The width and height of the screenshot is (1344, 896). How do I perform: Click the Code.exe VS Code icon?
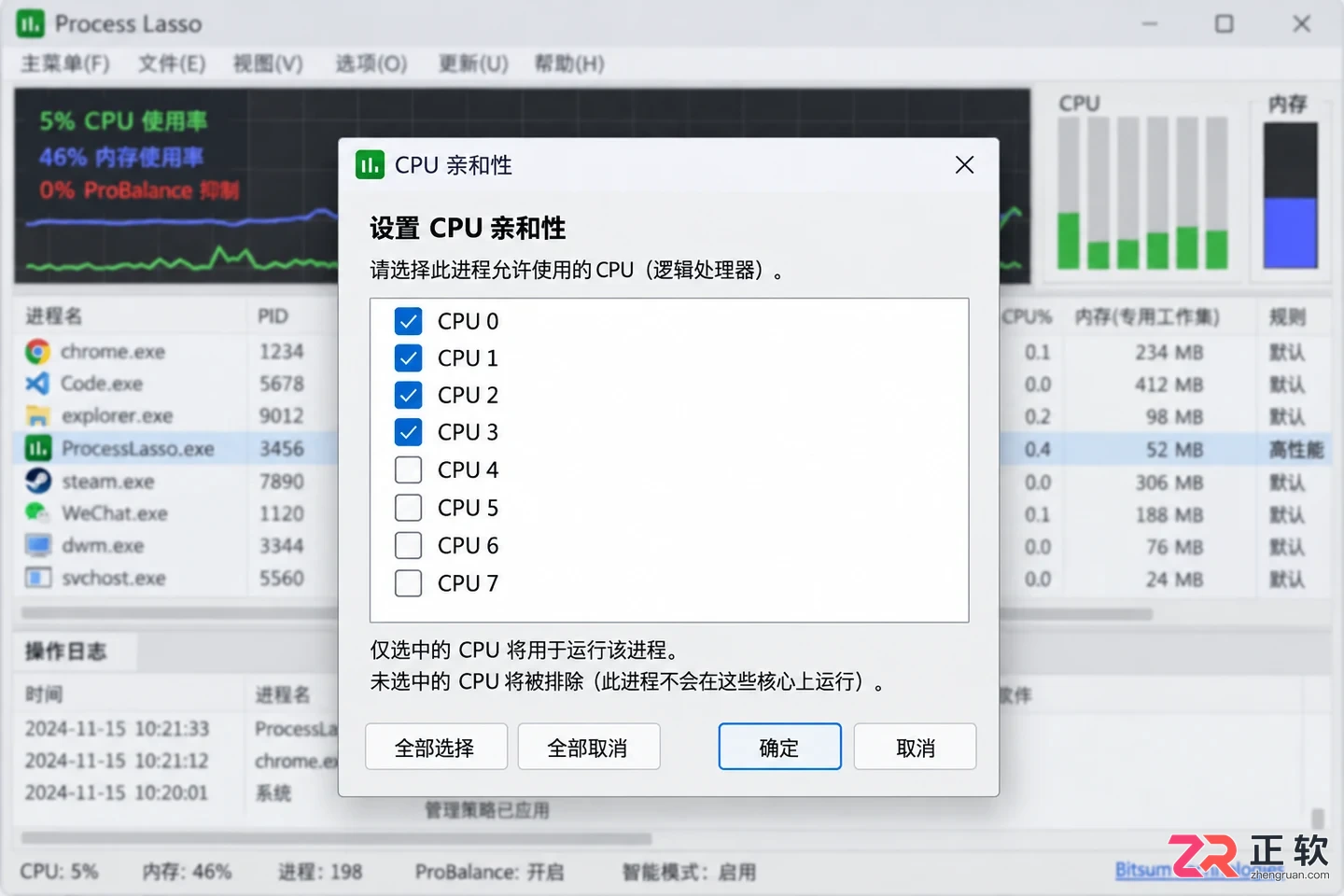click(37, 384)
